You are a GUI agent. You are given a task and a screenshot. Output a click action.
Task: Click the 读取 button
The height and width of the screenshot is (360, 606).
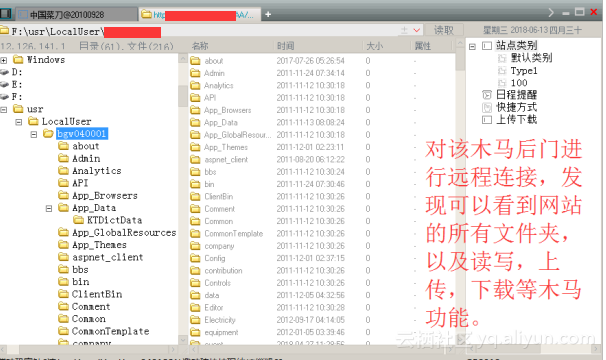[x=444, y=30]
